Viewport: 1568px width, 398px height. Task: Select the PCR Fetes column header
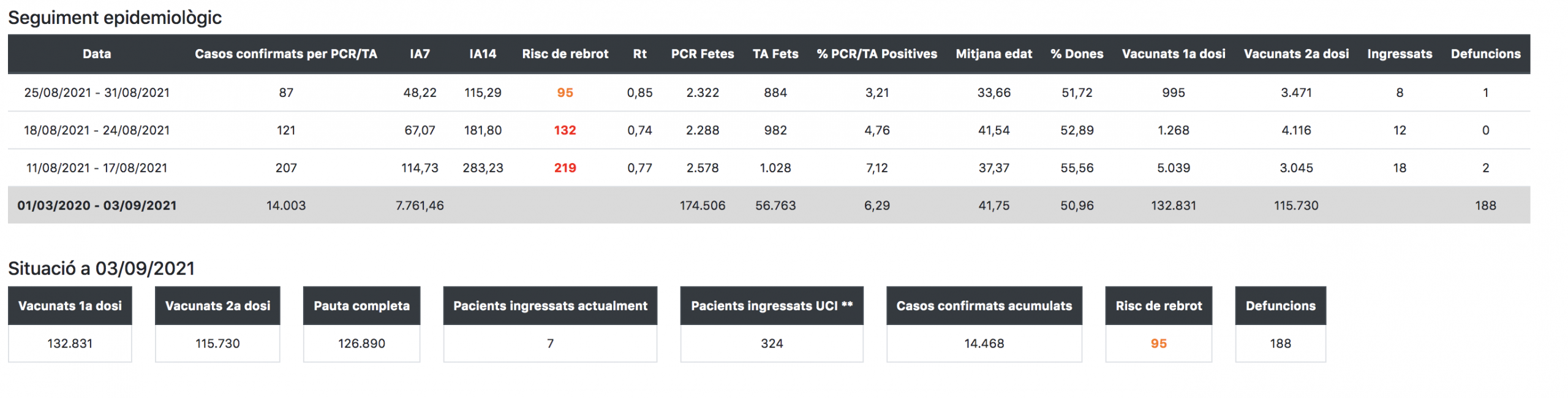(x=703, y=54)
